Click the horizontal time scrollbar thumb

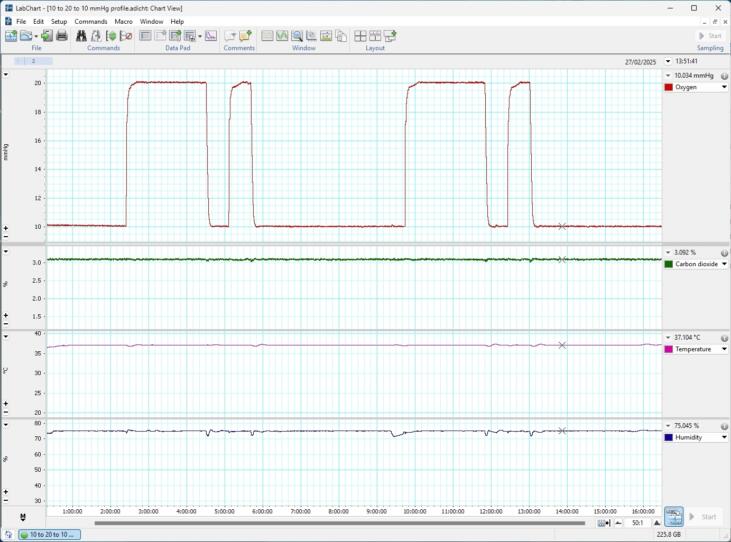tap(339, 523)
